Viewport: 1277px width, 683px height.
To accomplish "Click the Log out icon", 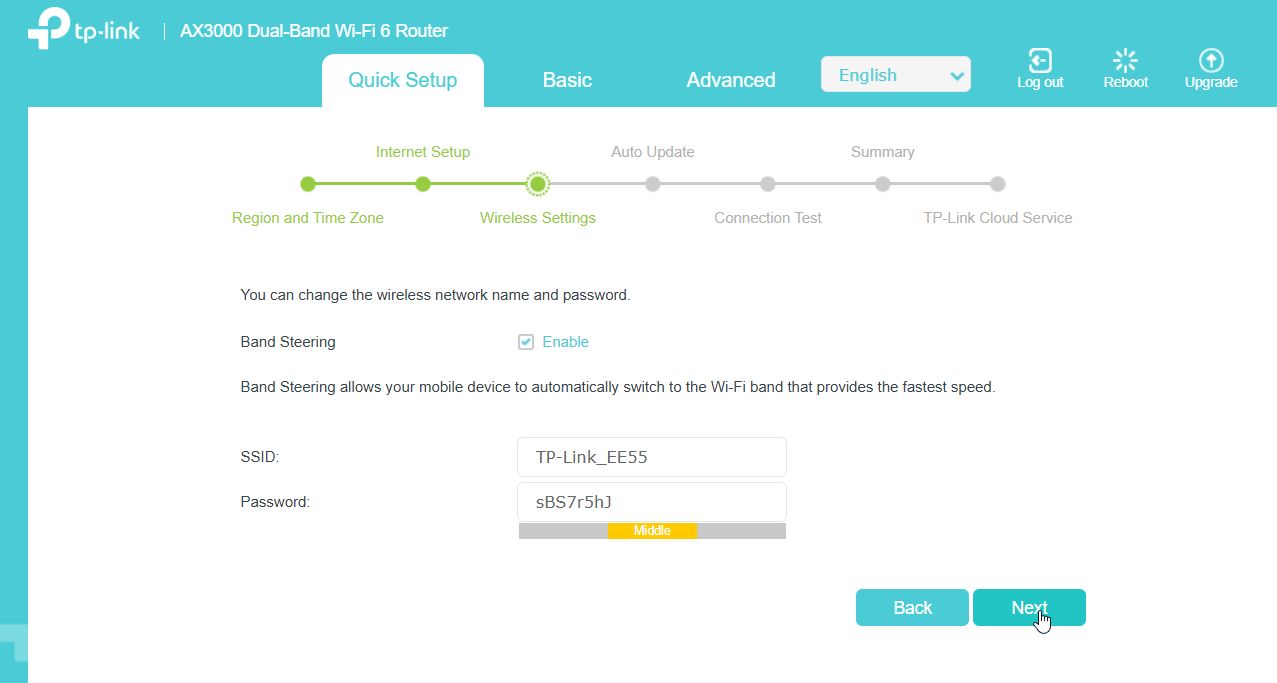I will pos(1040,61).
